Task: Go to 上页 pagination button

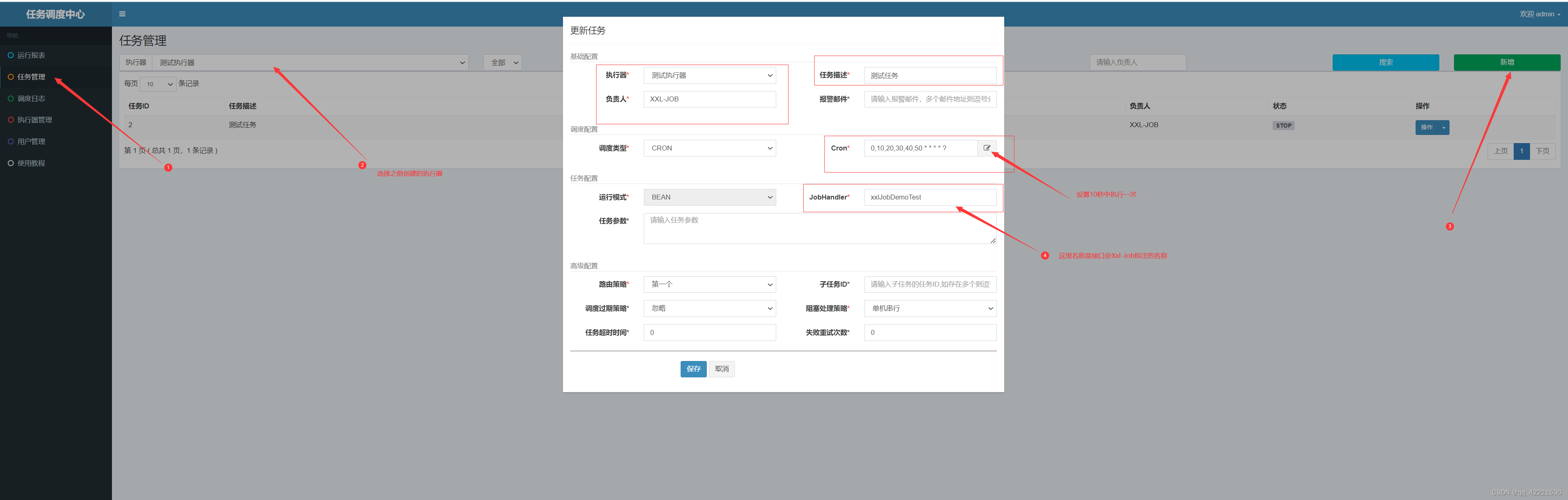Action: click(1501, 151)
